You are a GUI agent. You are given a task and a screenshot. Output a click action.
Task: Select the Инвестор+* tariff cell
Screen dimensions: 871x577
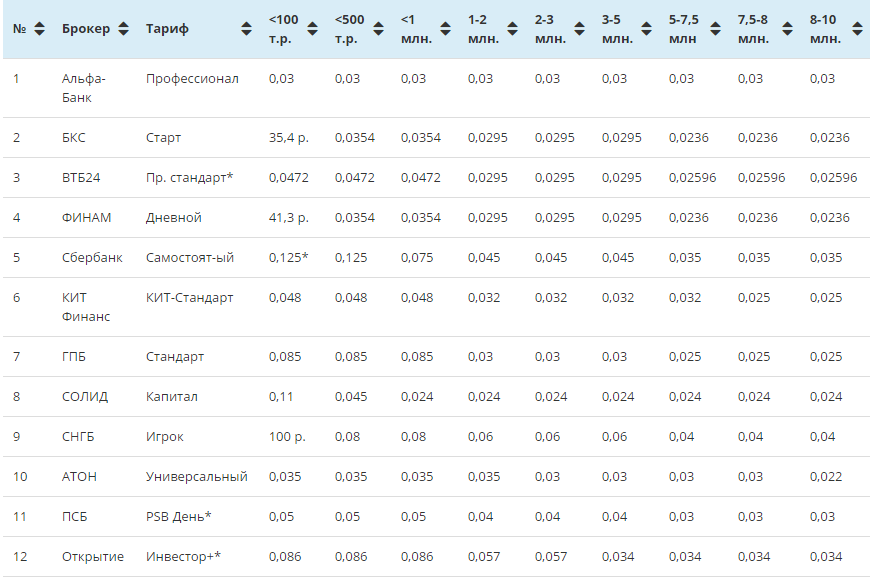tap(183, 556)
